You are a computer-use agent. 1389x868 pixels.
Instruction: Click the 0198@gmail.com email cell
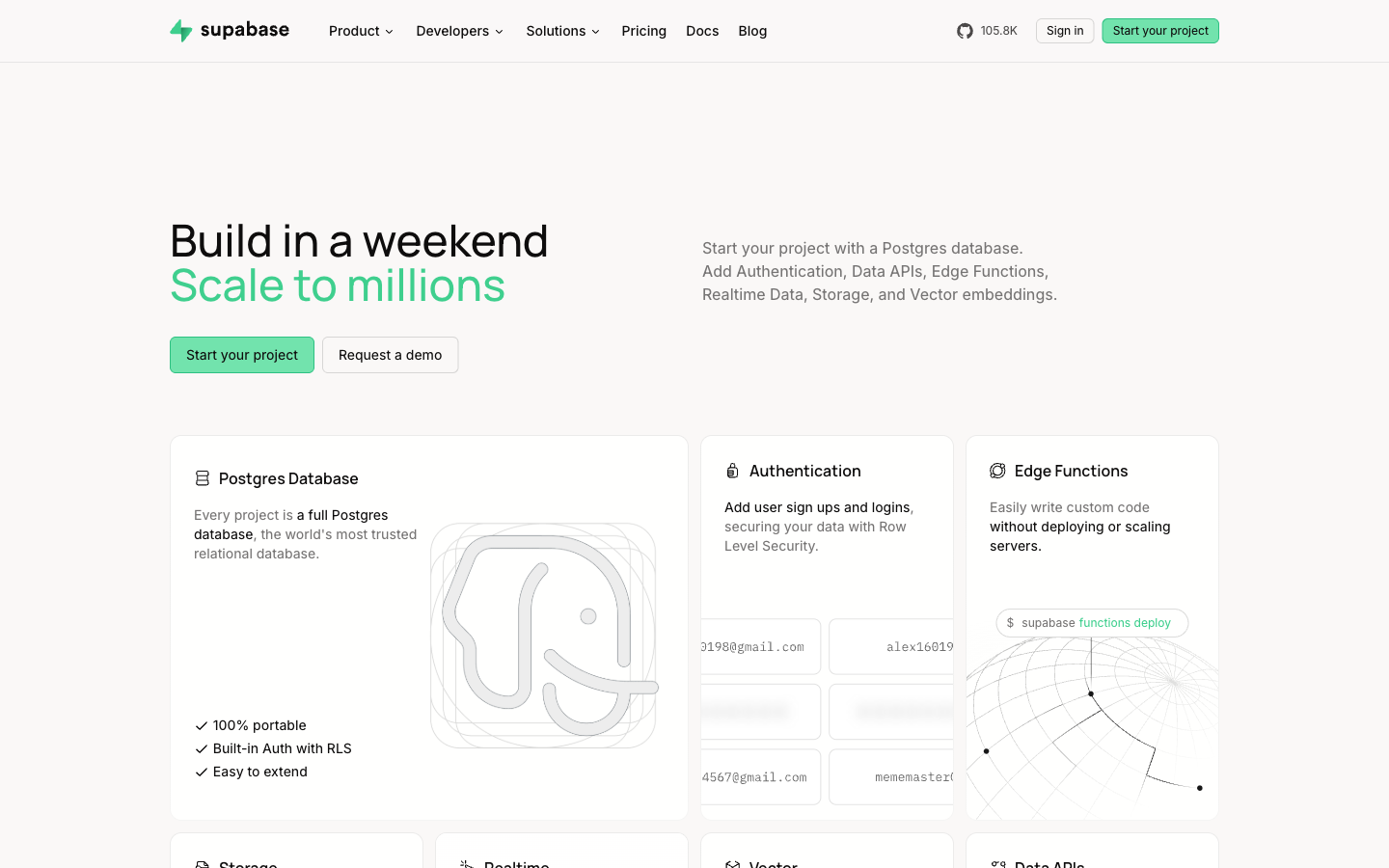point(761,646)
